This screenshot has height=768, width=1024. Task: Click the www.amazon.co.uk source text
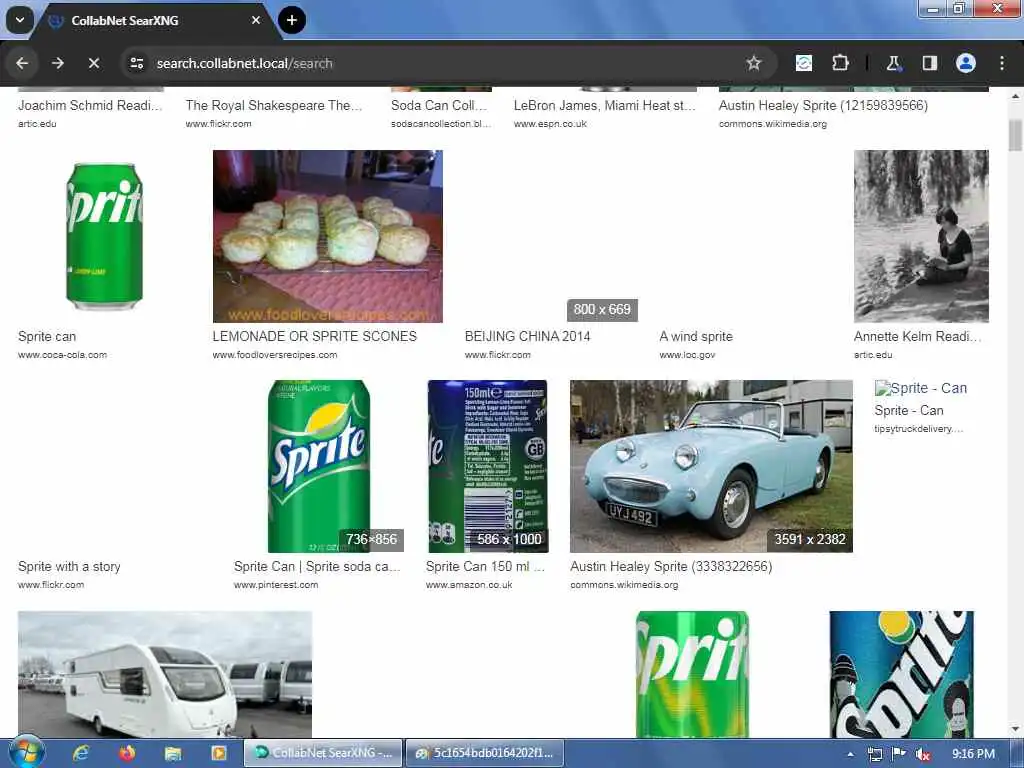469,584
